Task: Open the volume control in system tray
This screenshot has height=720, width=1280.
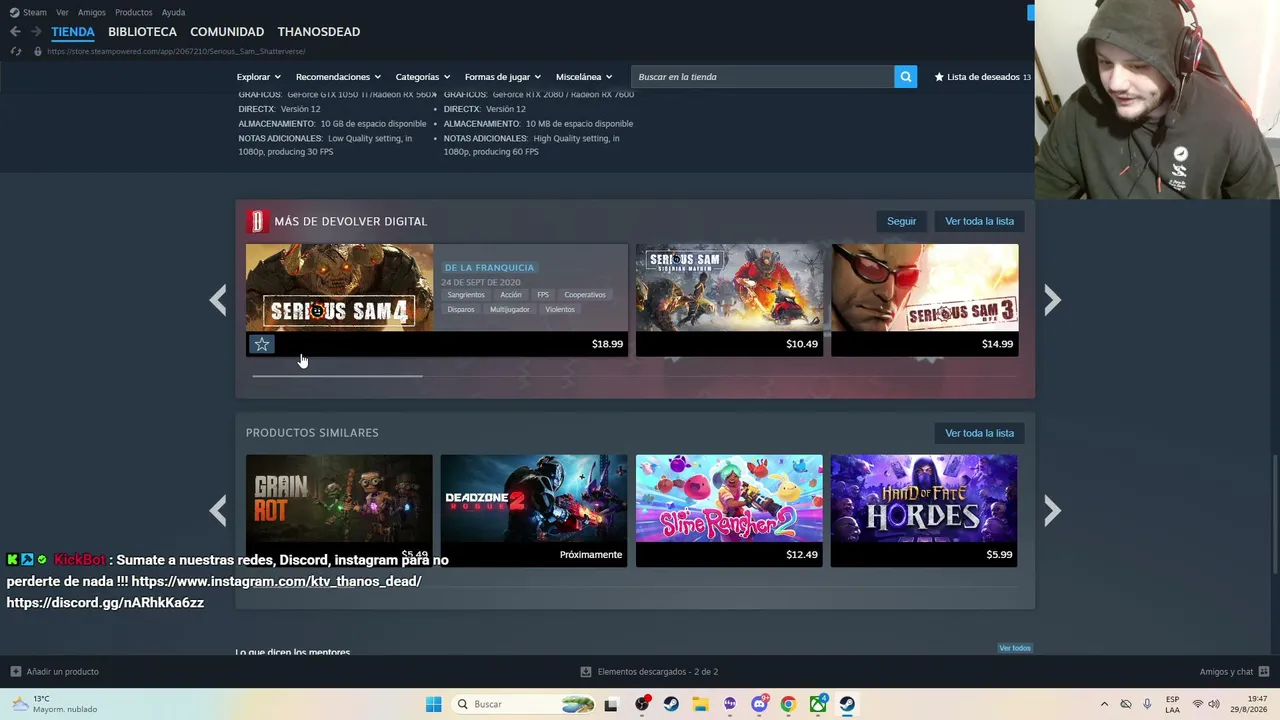Action: (1214, 704)
